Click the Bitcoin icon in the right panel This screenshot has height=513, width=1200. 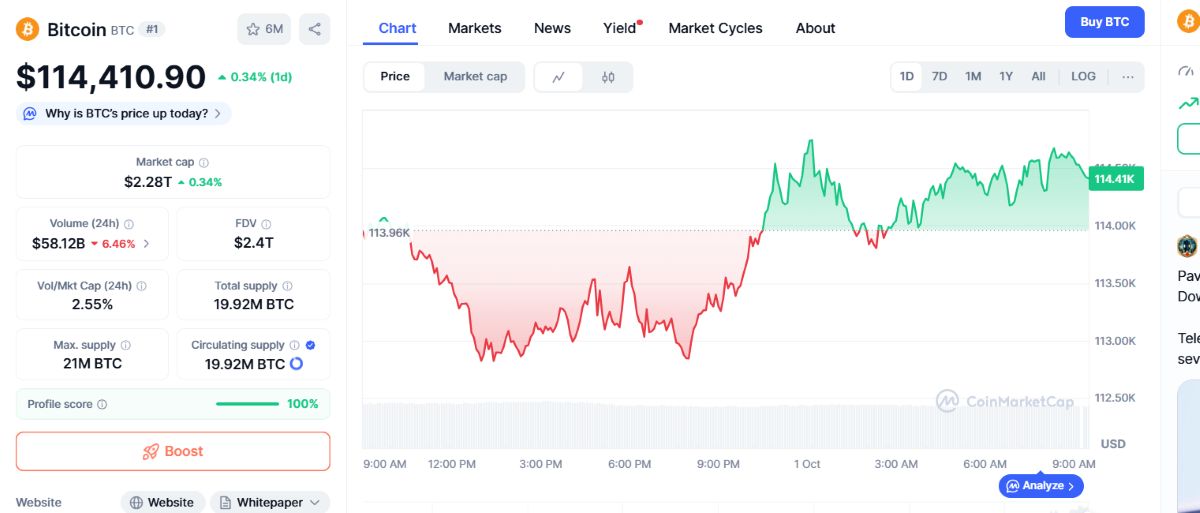[1187, 20]
